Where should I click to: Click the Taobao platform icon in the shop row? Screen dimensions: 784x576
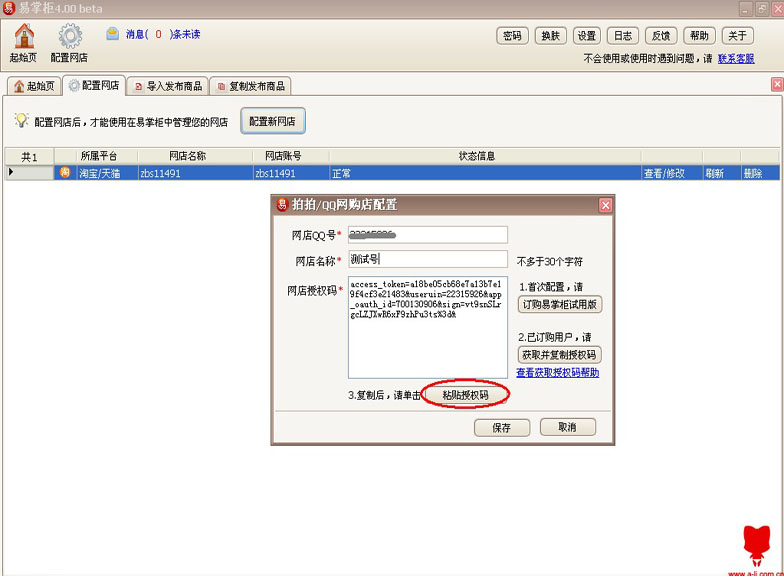point(65,172)
